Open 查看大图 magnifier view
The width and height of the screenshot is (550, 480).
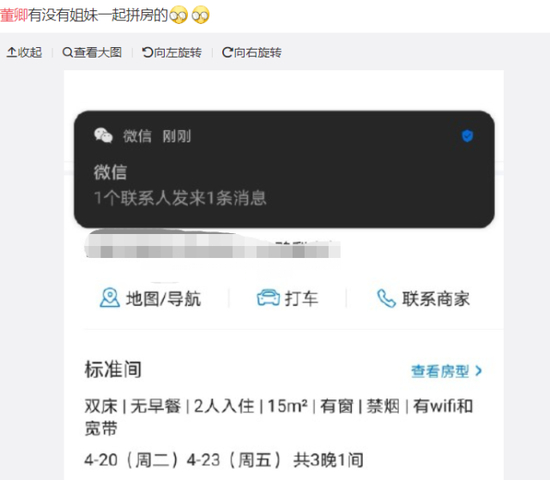tap(92, 52)
